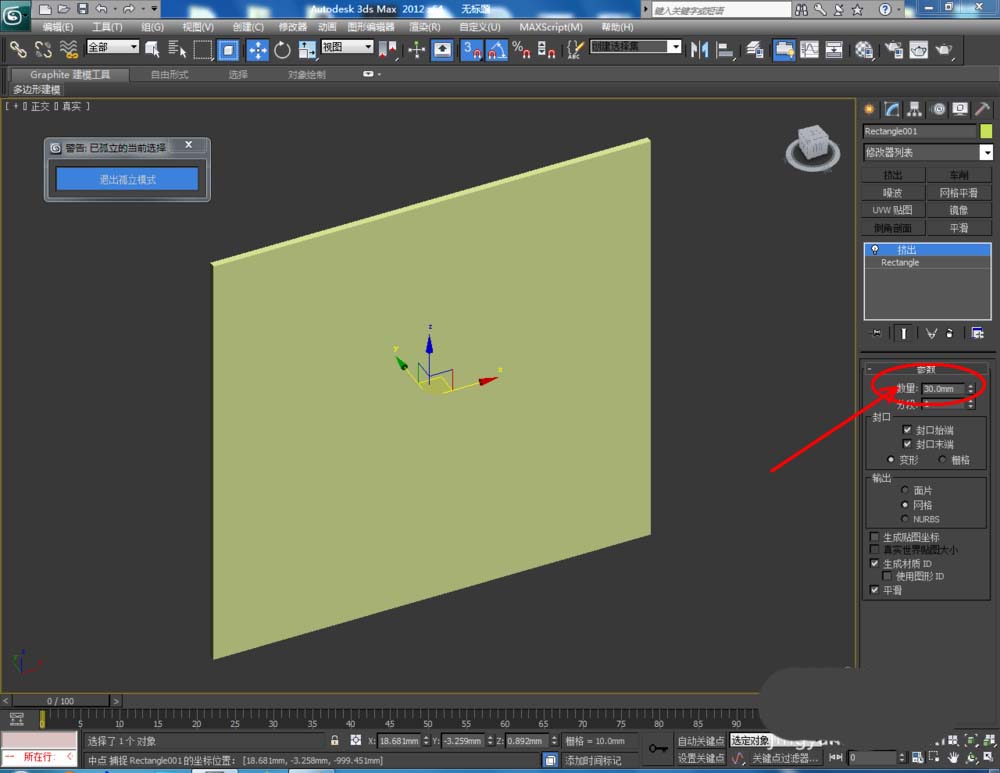Viewport: 1000px width, 773px height.
Task: Click the green object color swatch
Action: [x=986, y=131]
